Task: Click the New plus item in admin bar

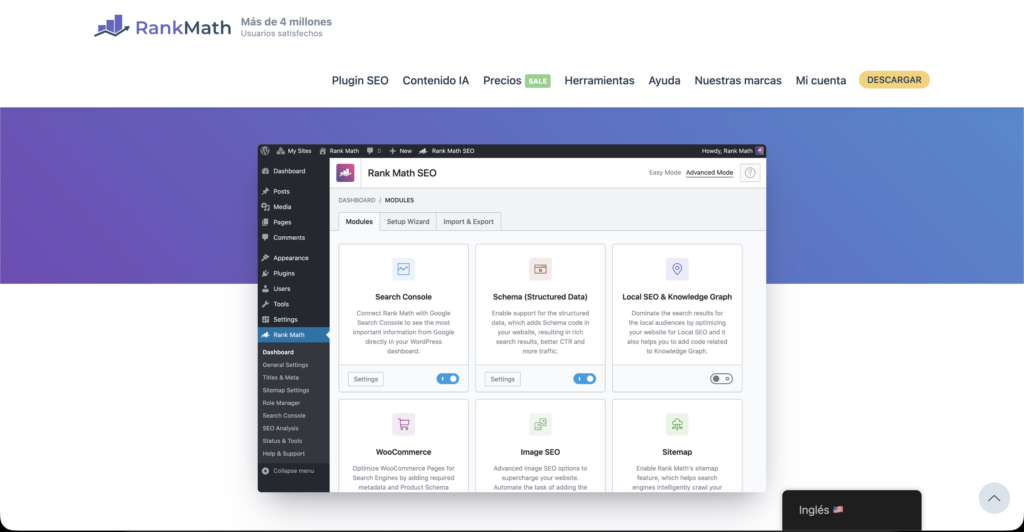Action: point(400,151)
